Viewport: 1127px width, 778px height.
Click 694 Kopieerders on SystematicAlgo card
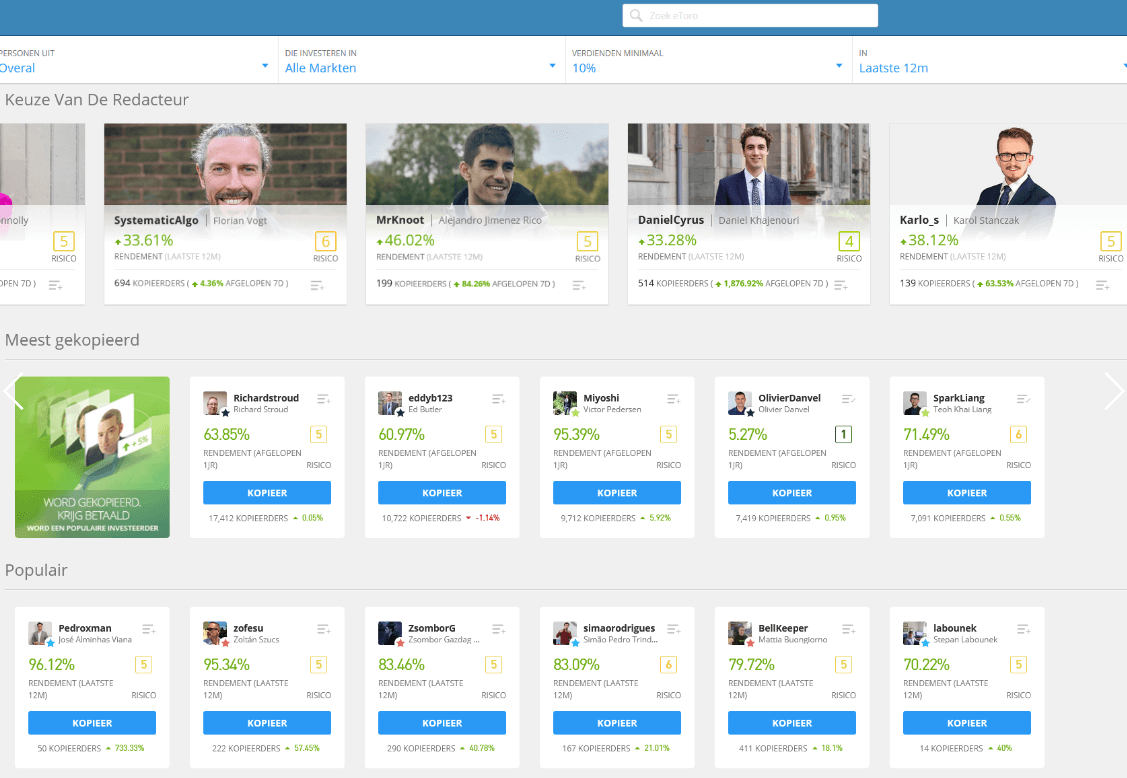click(150, 283)
